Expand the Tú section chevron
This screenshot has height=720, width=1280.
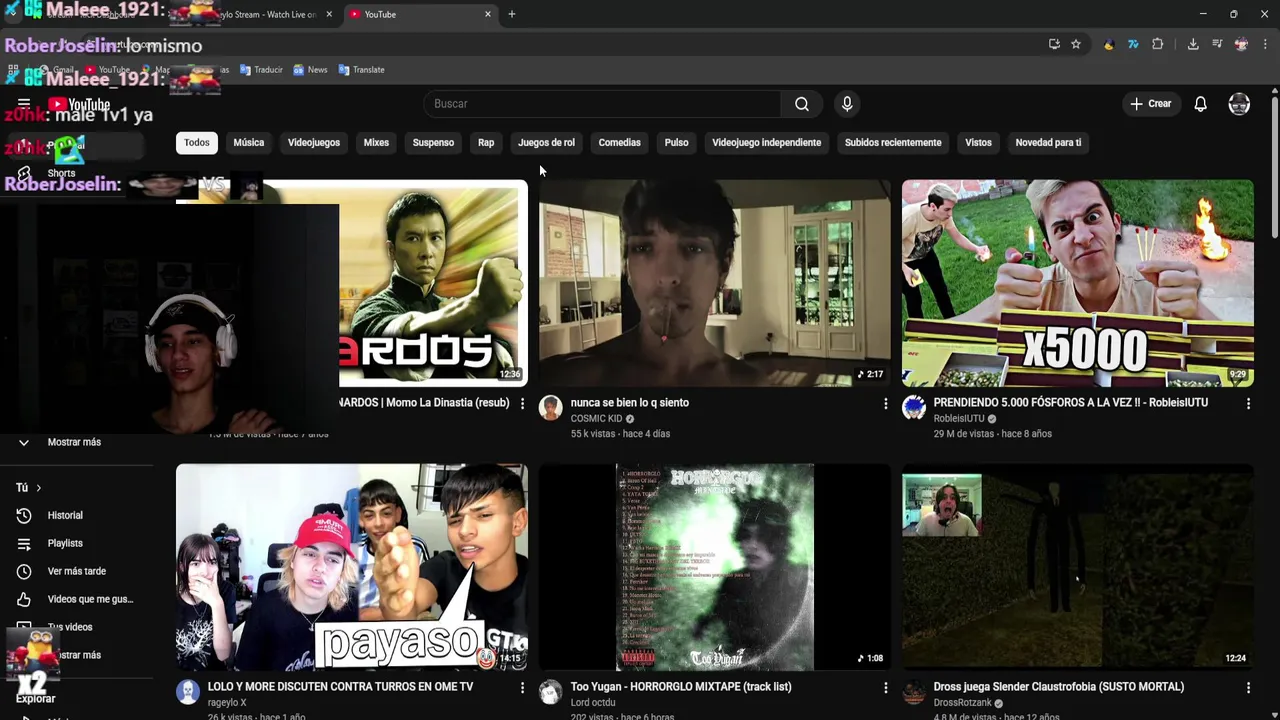pyautogui.click(x=38, y=488)
